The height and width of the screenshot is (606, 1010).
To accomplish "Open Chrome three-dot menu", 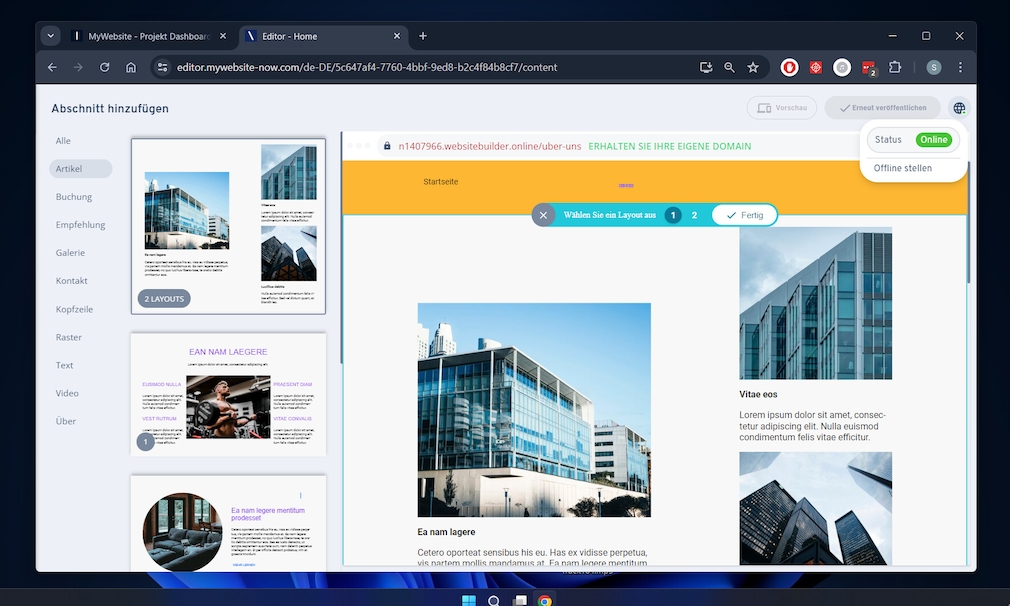I will [960, 68].
